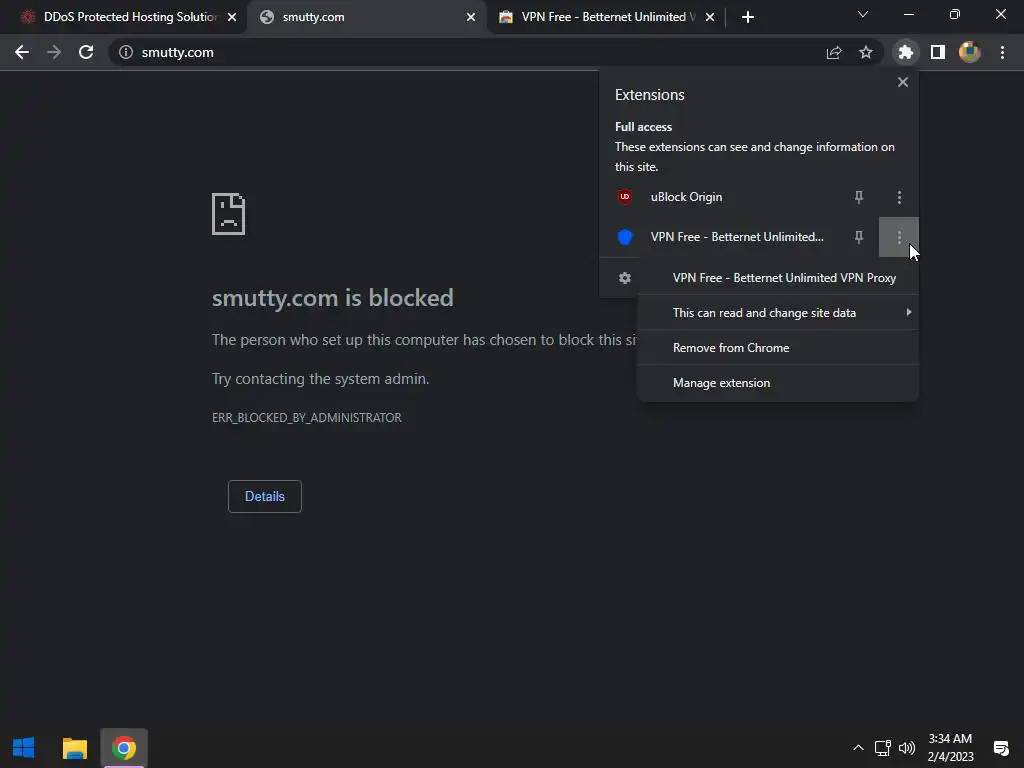Open the volume speaker tray icon
1024x768 pixels.
[907, 748]
